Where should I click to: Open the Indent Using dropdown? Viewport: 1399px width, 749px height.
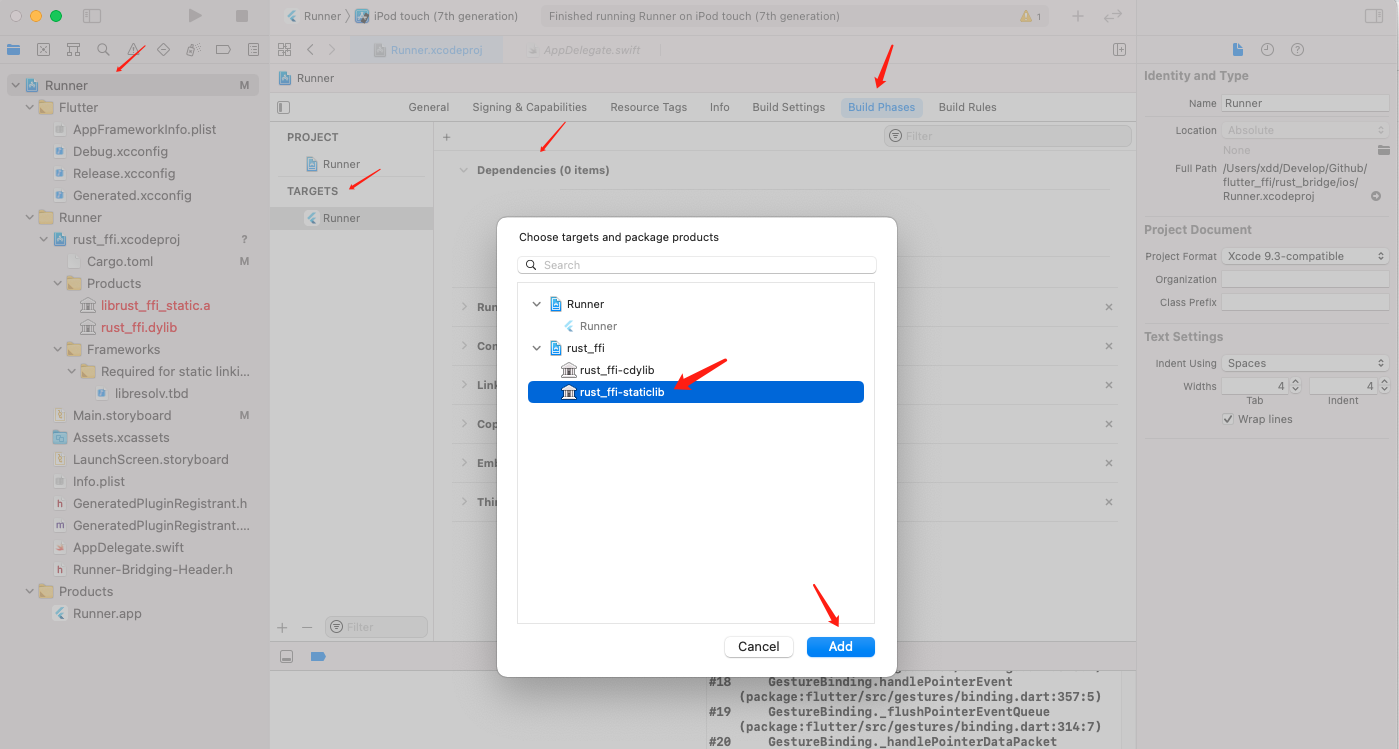click(1305, 363)
